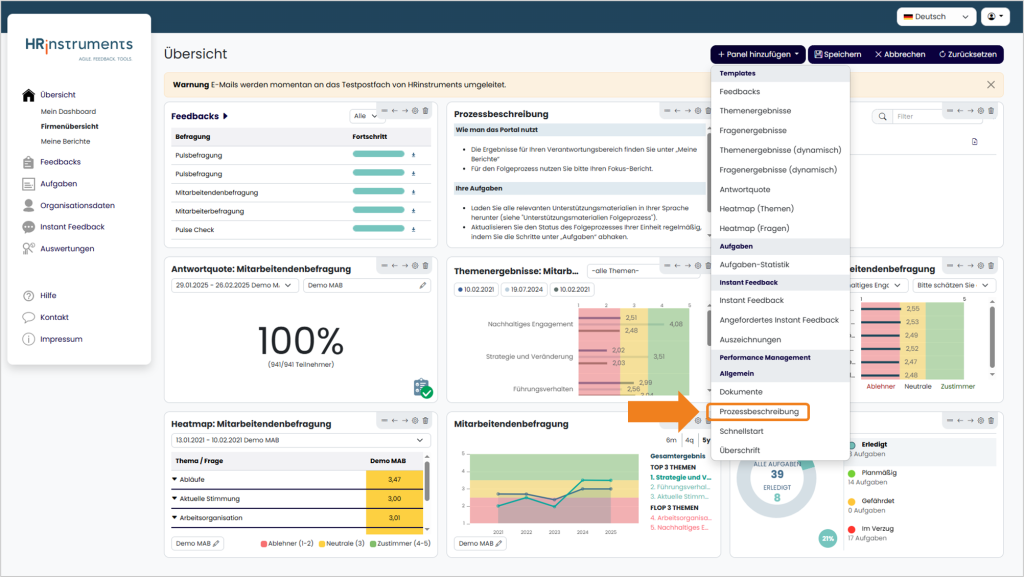
Task: Delete the Feedbacks panel via trash icon
Action: pyautogui.click(x=426, y=111)
